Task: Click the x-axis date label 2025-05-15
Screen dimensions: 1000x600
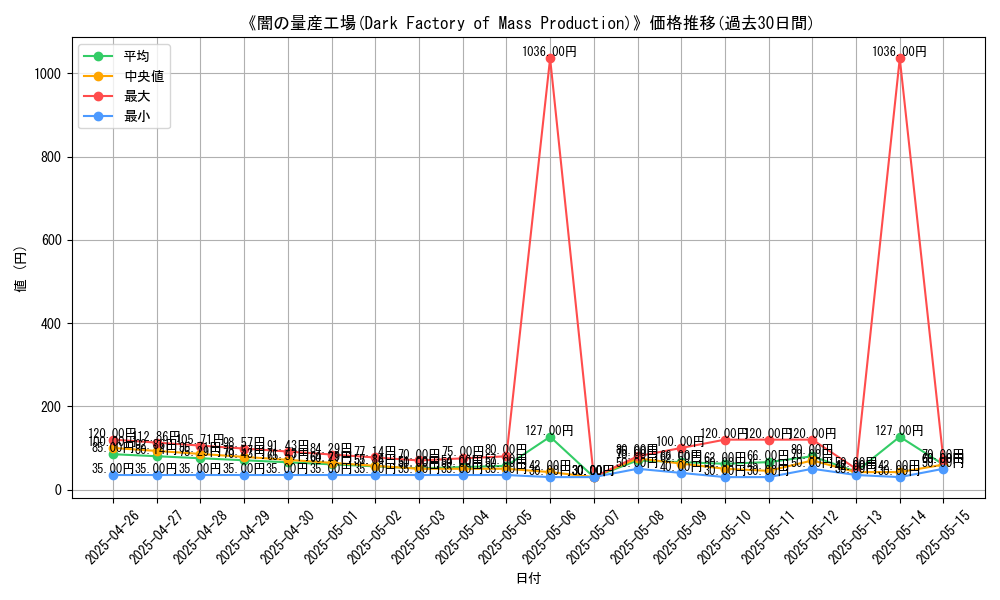Action: coord(942,536)
